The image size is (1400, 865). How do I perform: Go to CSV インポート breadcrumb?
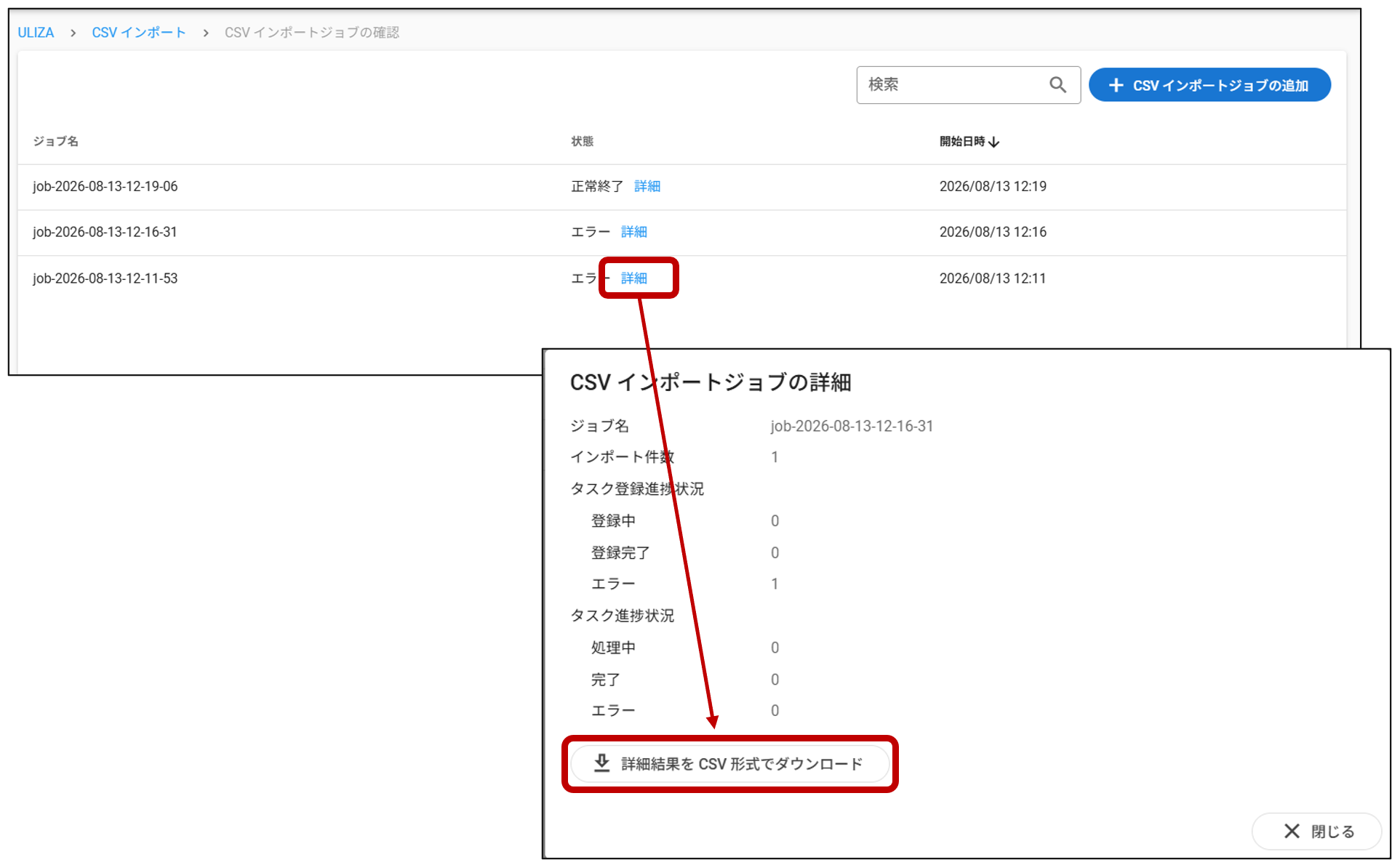139,33
